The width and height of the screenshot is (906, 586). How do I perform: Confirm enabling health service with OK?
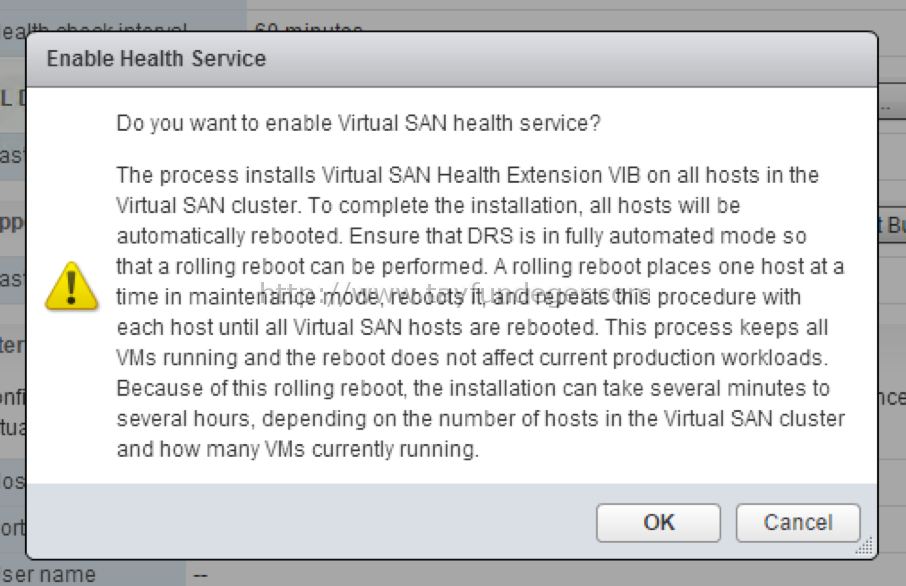[658, 522]
